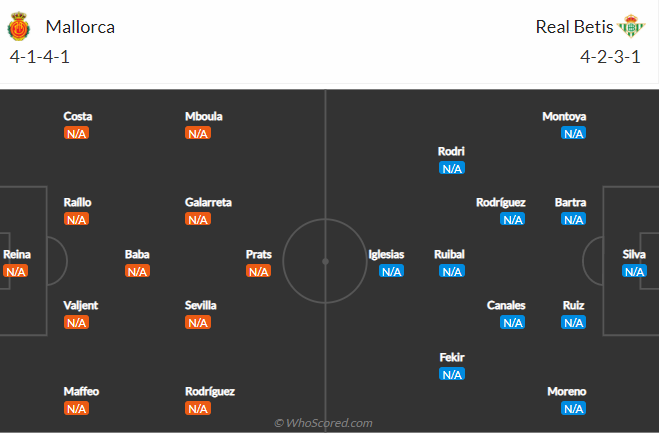
Task: Click Baba's orange N/A rating badge
Action: 137,271
